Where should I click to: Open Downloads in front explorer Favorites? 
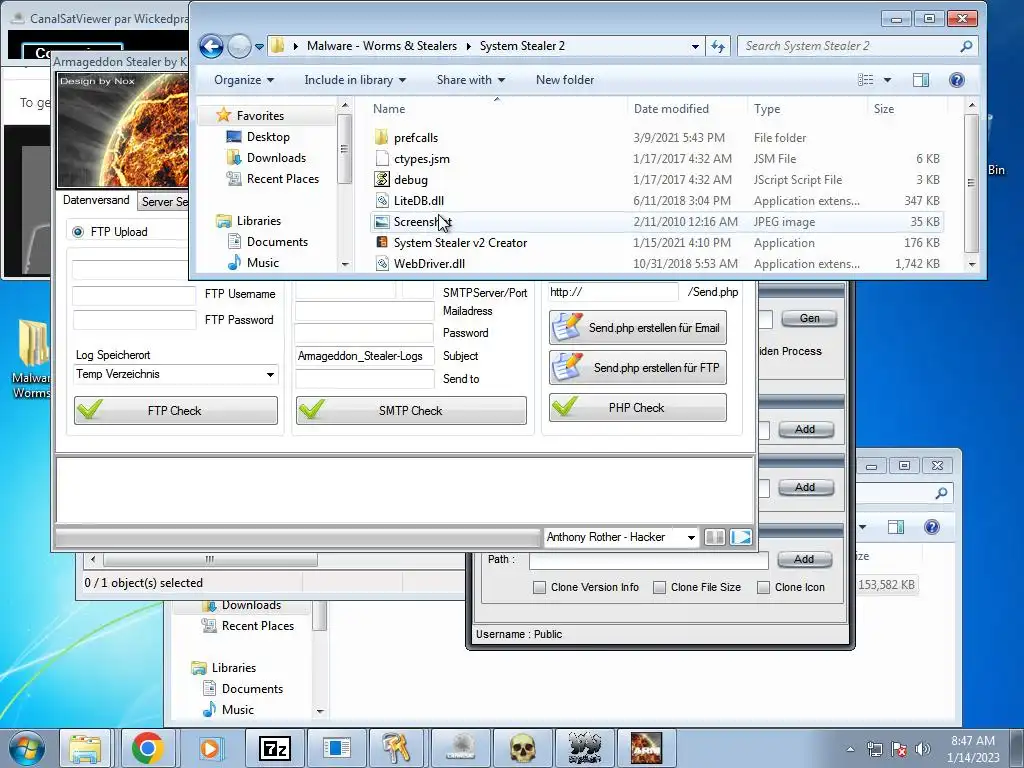pyautogui.click(x=276, y=157)
